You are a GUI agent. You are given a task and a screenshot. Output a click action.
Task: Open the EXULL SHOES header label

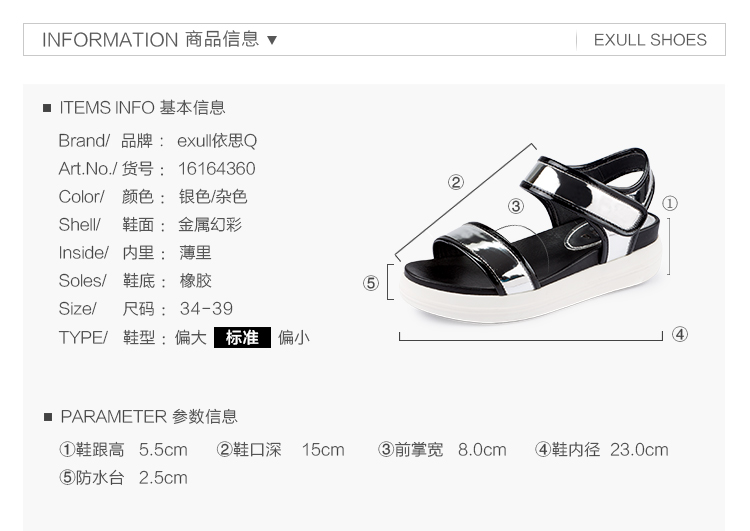[650, 40]
